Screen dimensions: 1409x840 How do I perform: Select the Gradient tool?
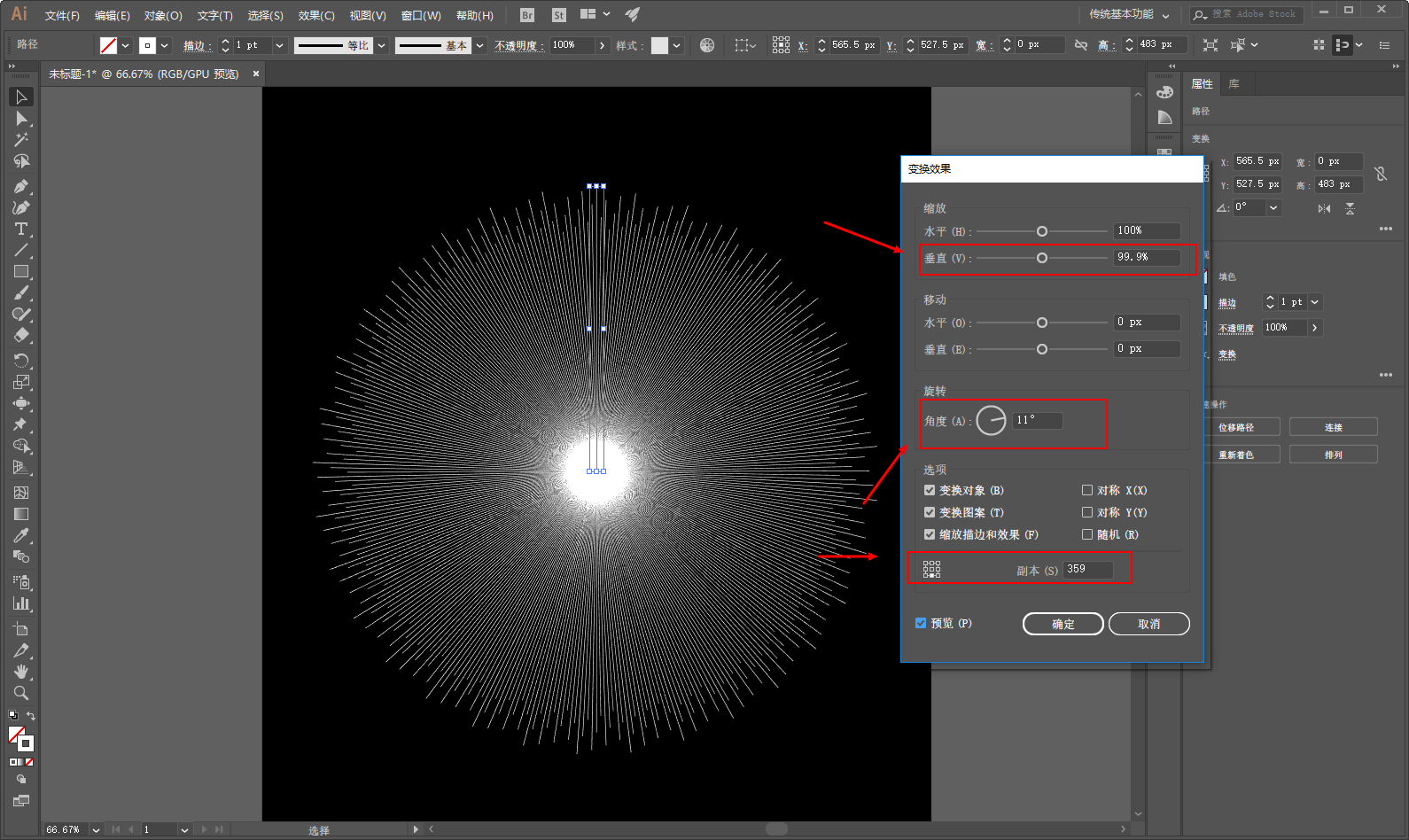tap(21, 514)
